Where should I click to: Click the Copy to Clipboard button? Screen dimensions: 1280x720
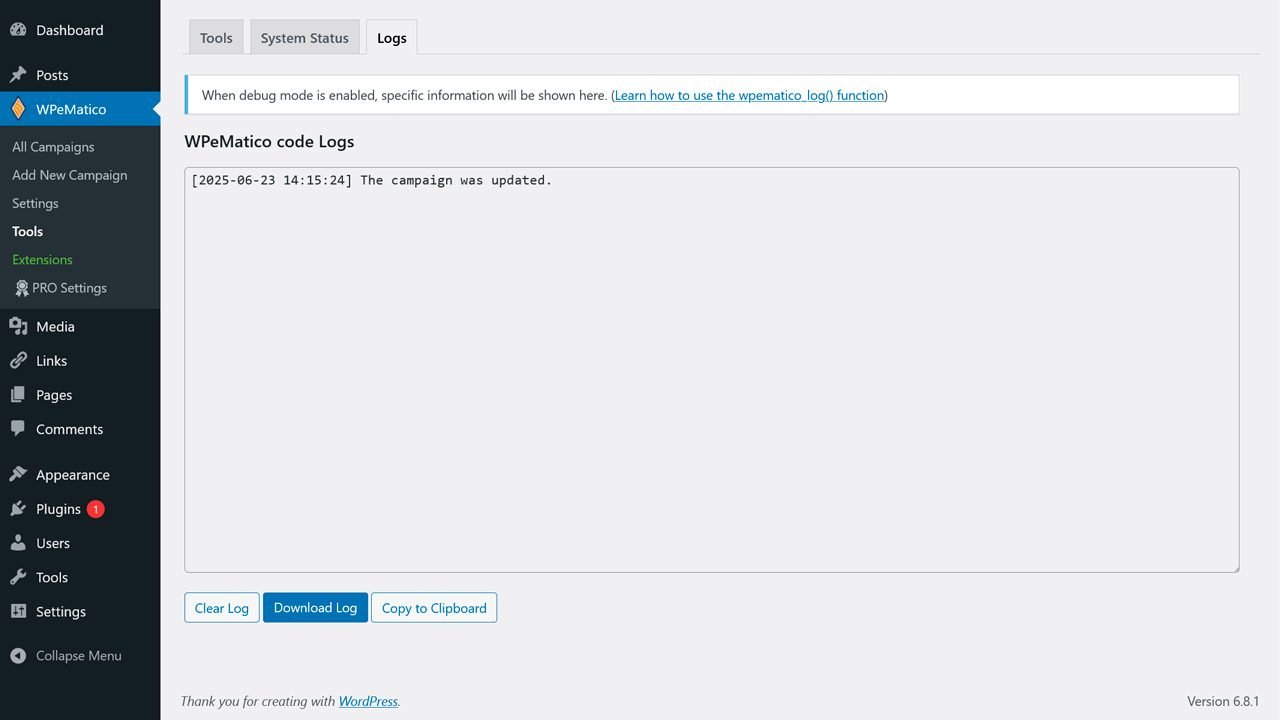tap(434, 608)
